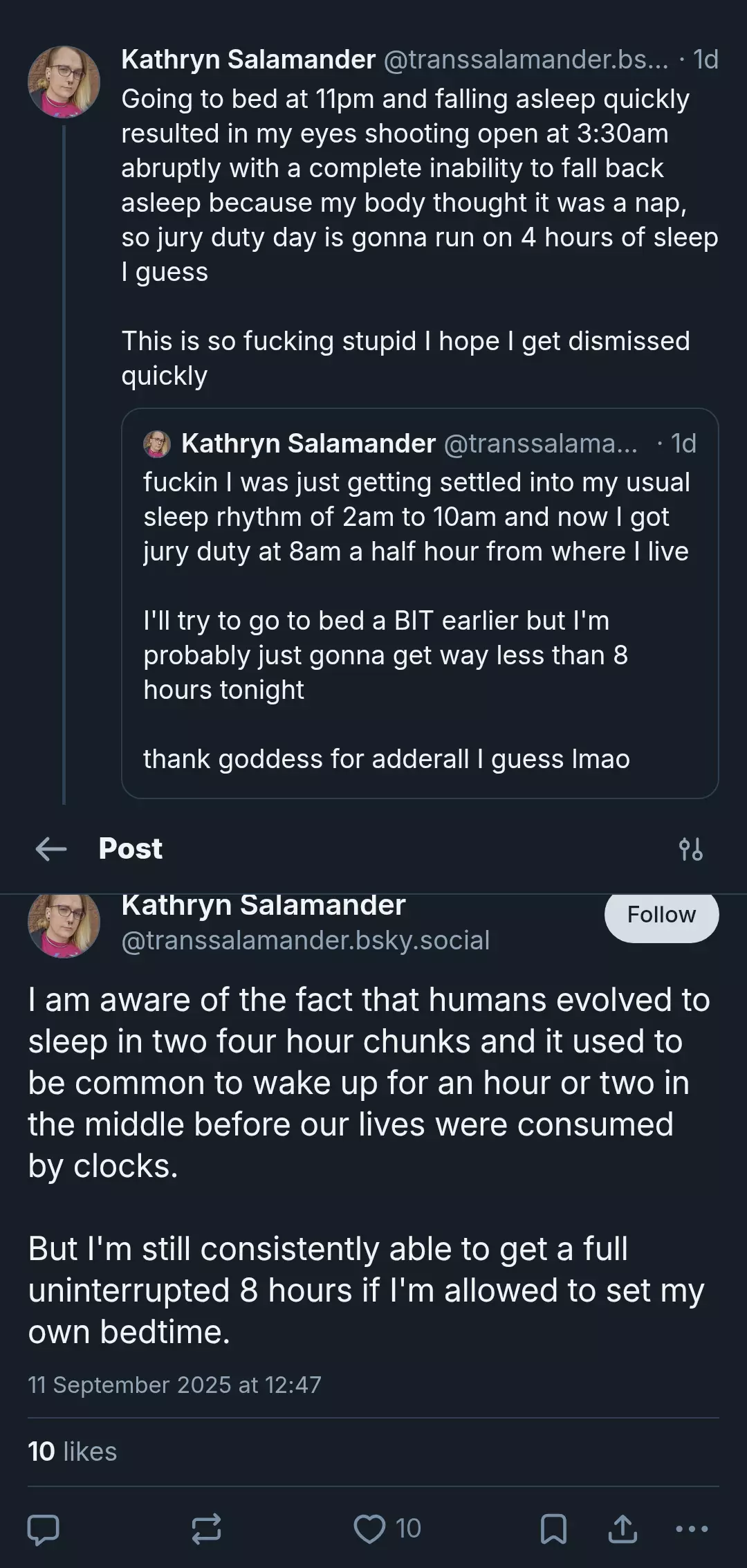View the 10 likes list
This screenshot has height=1568, width=747.
[73, 1451]
